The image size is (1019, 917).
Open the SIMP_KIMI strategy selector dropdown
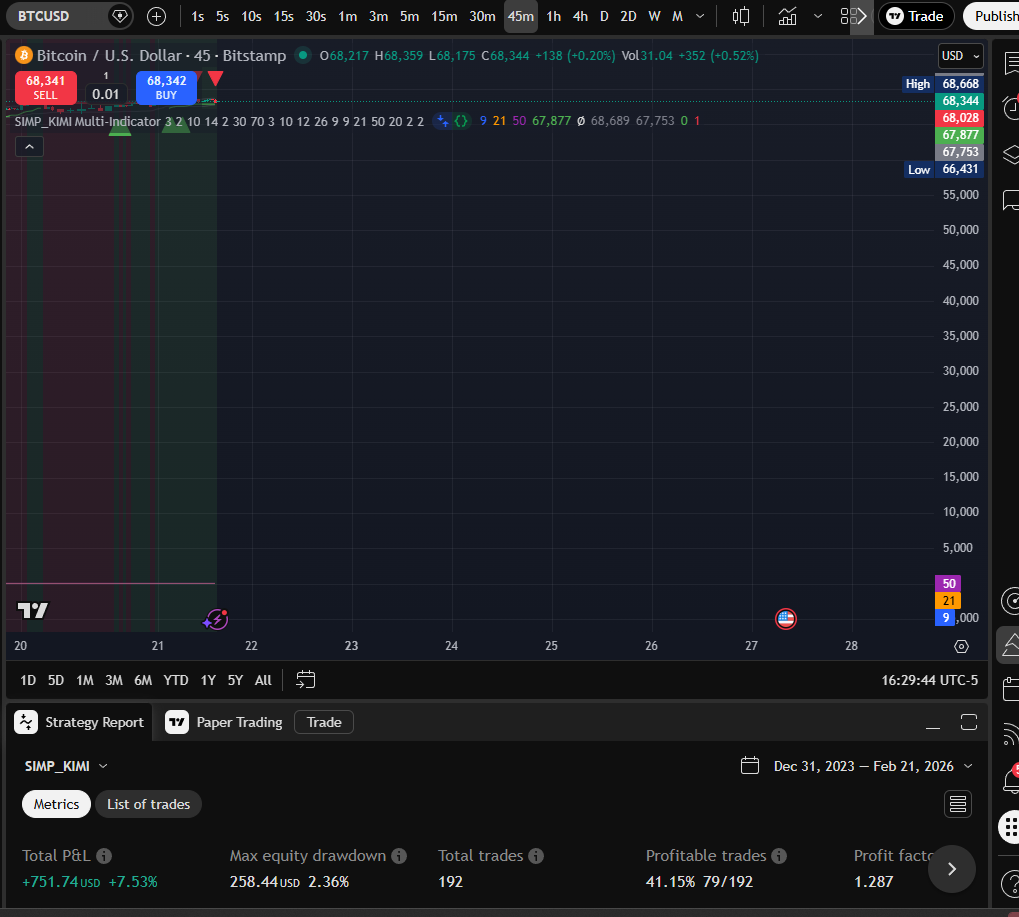point(66,765)
